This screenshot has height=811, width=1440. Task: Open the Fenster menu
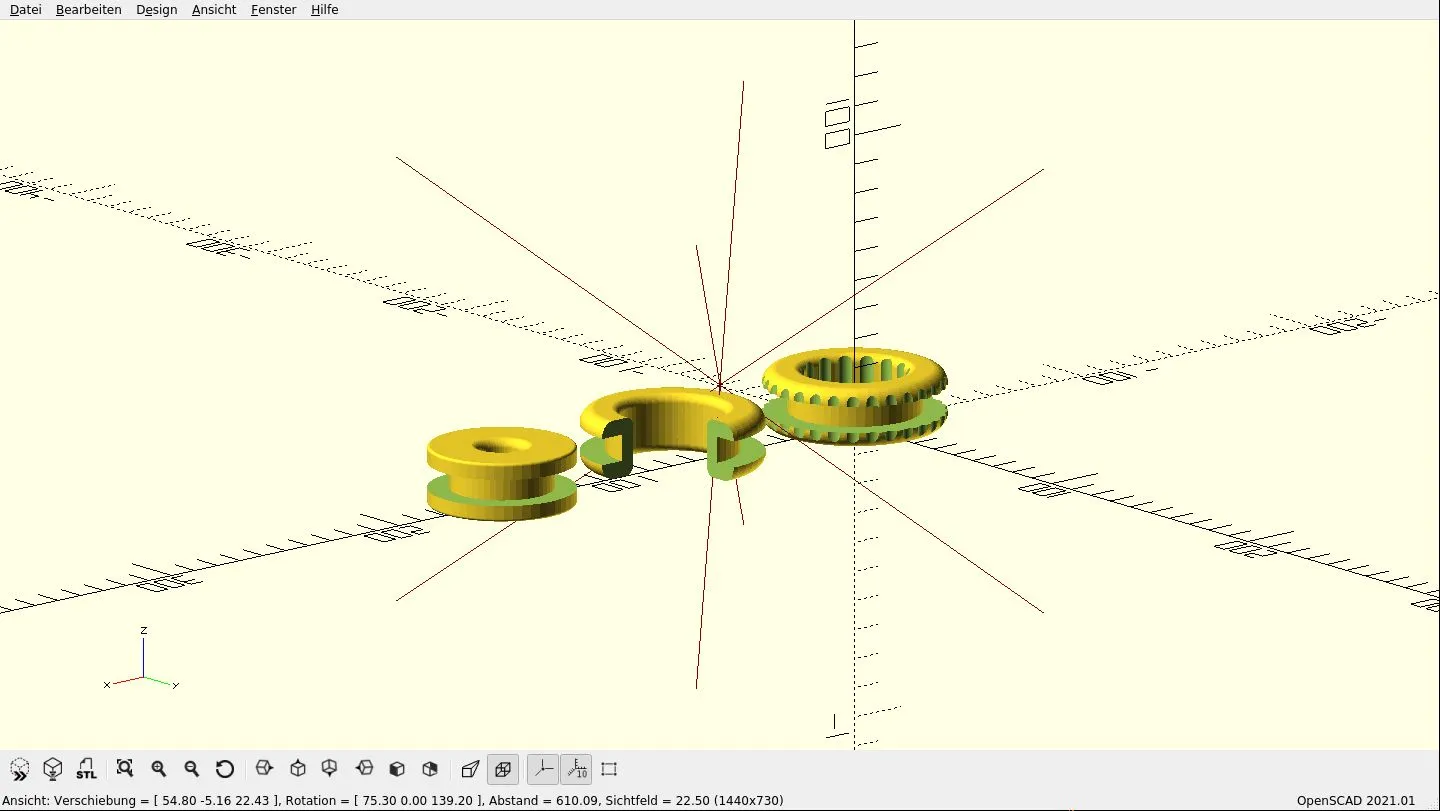[x=274, y=10]
